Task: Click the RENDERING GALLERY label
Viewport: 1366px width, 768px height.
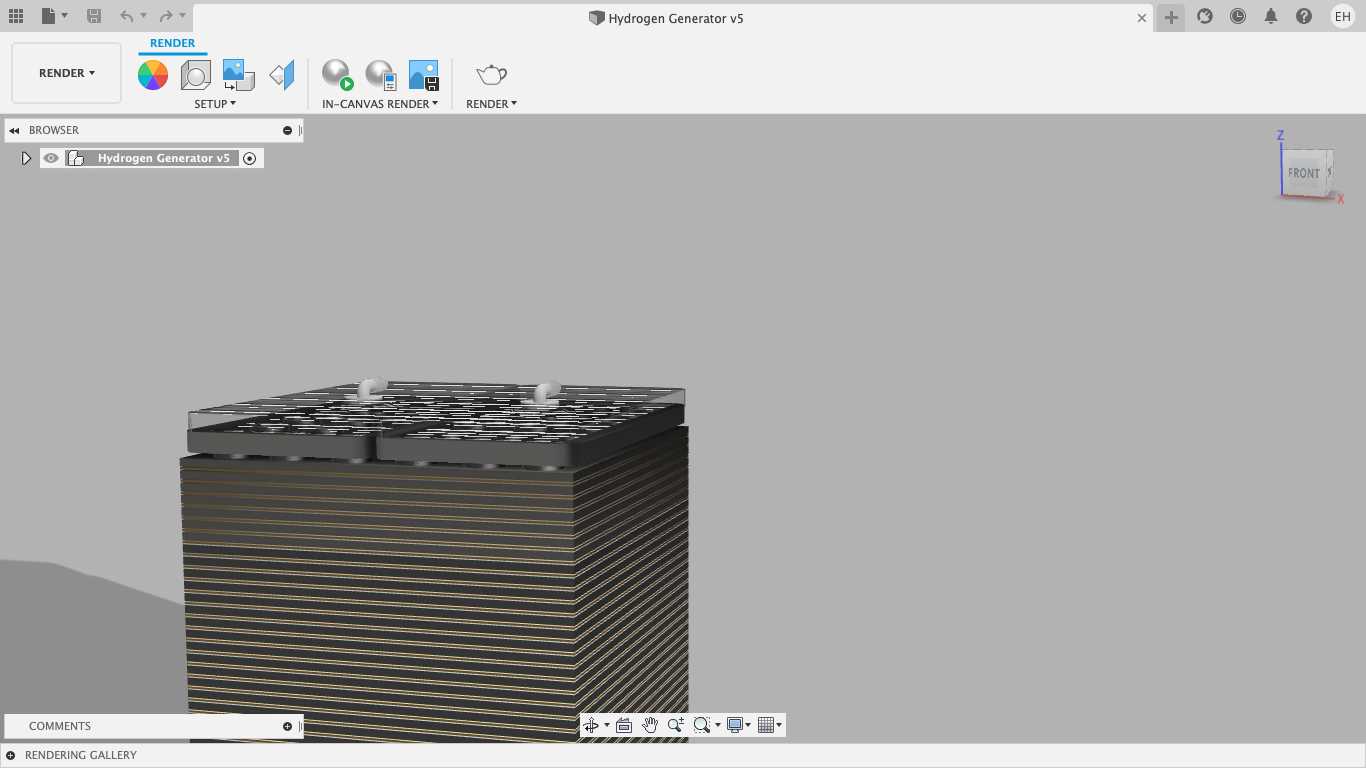Action: 81,755
